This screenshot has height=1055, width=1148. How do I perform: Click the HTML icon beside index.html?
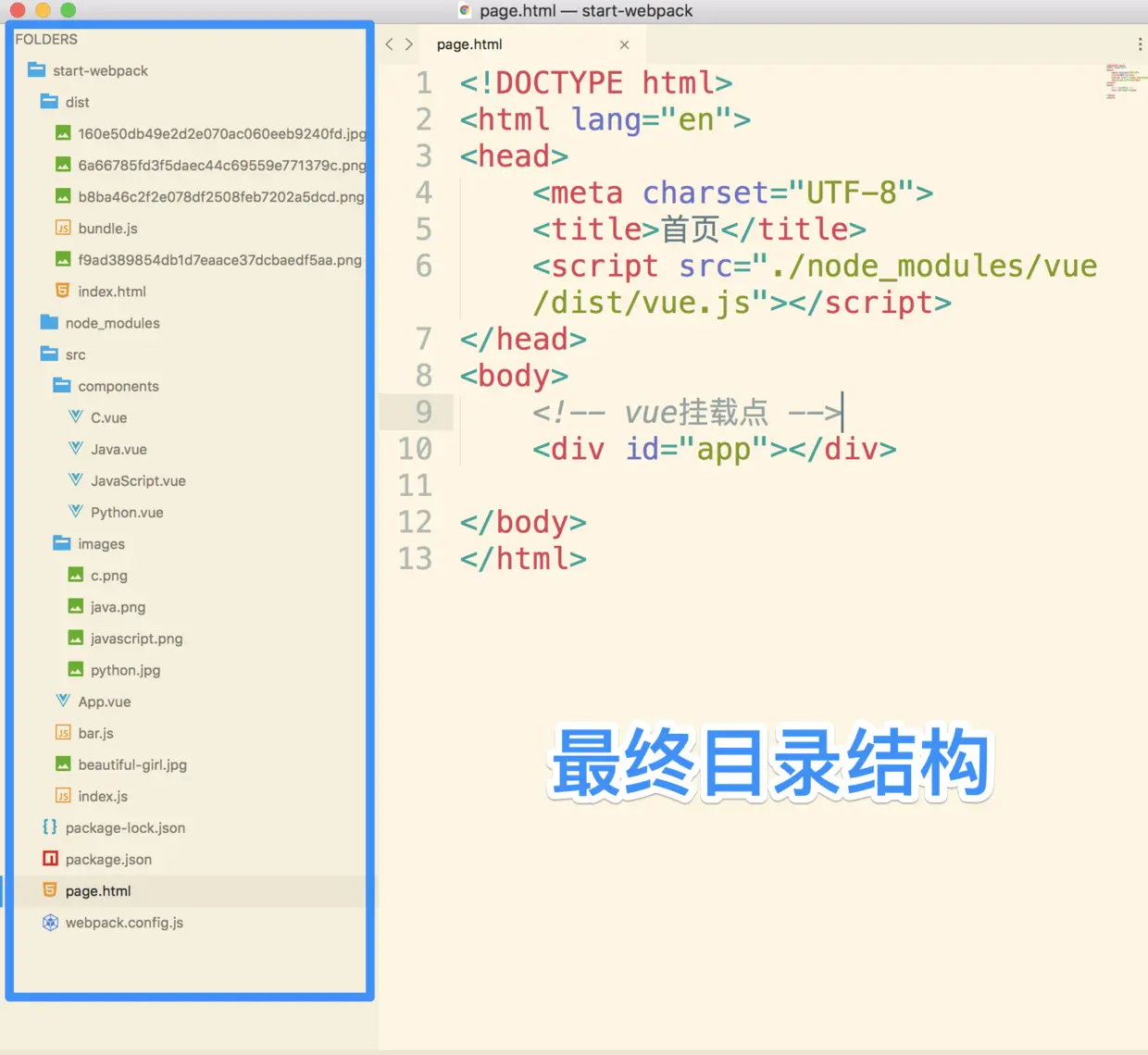(x=63, y=291)
